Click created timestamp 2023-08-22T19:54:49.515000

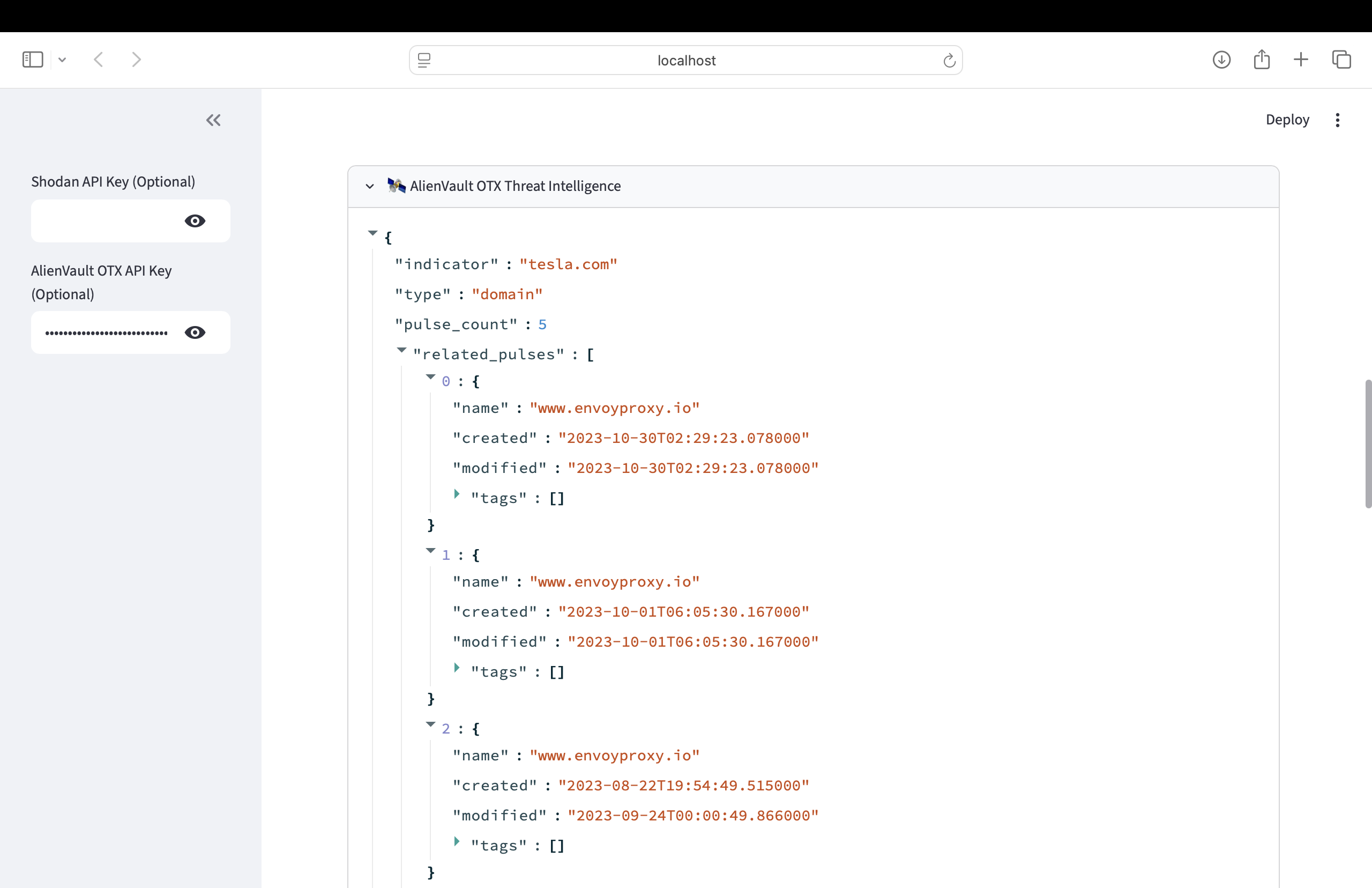click(683, 786)
